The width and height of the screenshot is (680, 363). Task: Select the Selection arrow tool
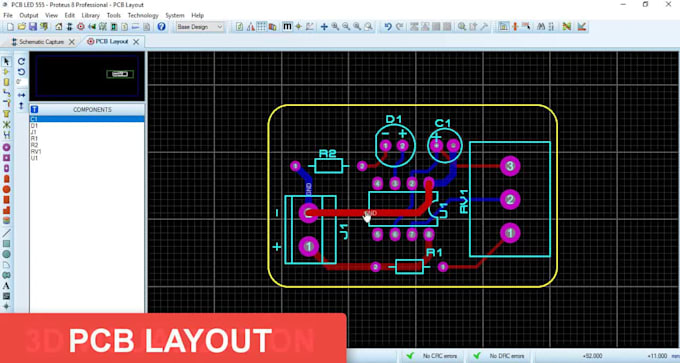tap(7, 62)
